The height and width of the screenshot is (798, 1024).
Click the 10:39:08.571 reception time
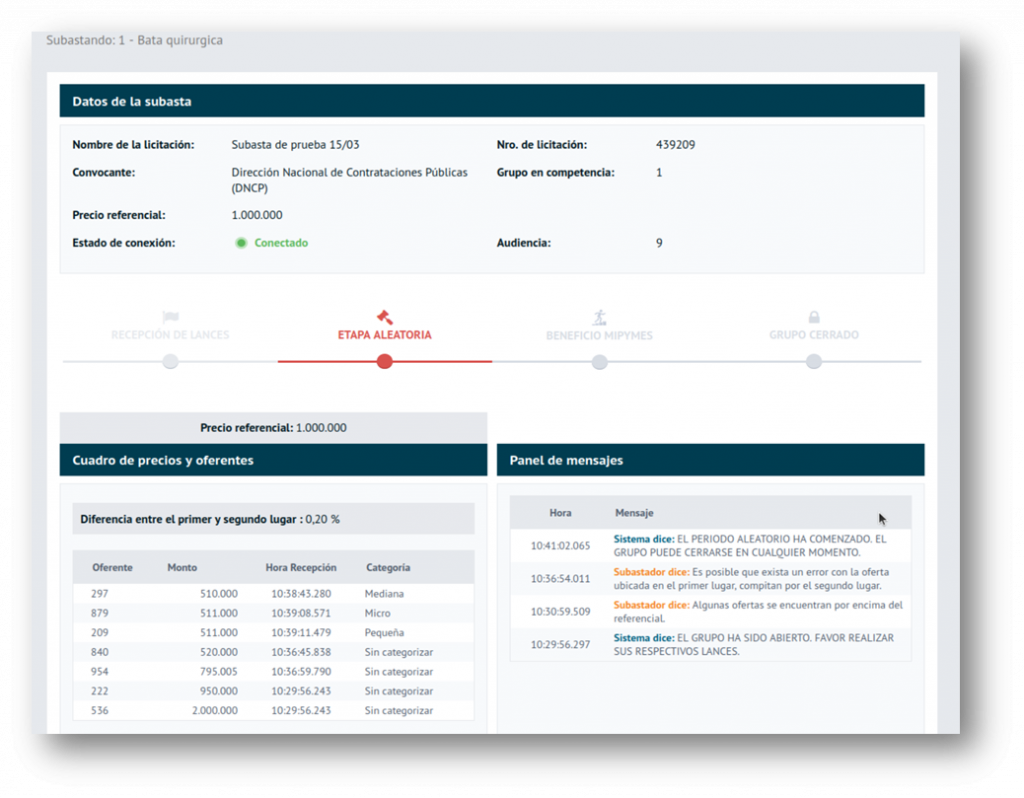301,613
